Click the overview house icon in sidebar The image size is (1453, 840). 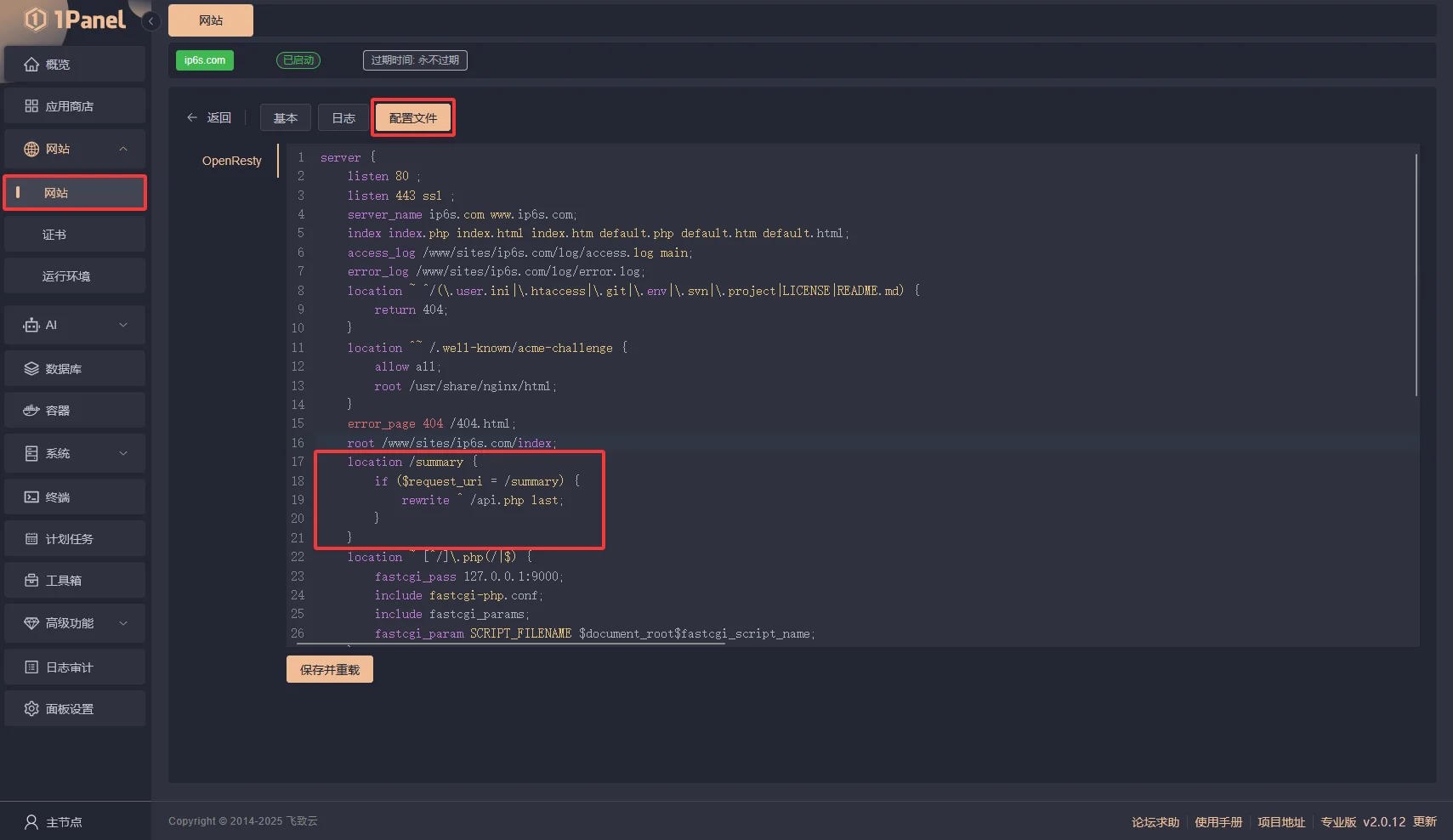31,65
